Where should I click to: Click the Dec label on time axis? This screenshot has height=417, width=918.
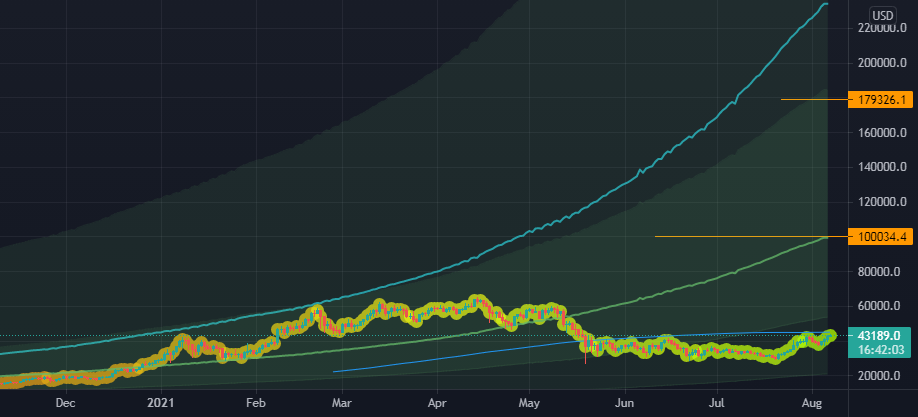tap(66, 403)
